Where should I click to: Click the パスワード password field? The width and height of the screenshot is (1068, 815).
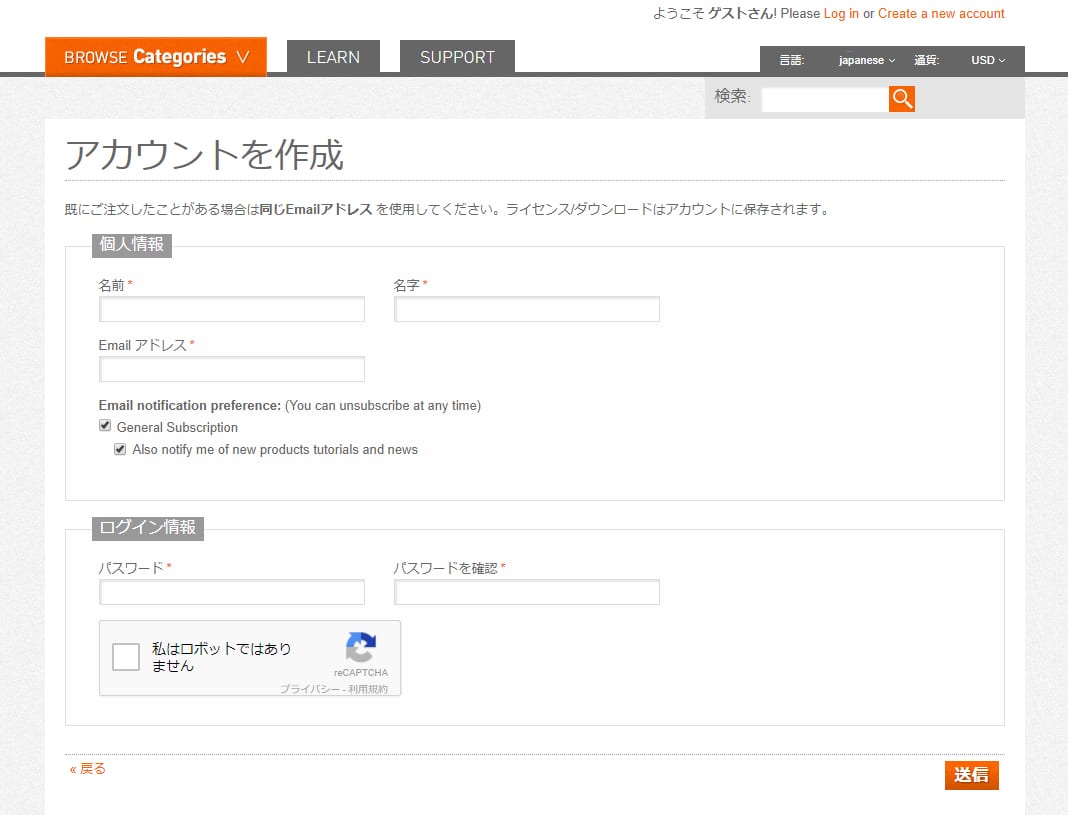coord(232,592)
